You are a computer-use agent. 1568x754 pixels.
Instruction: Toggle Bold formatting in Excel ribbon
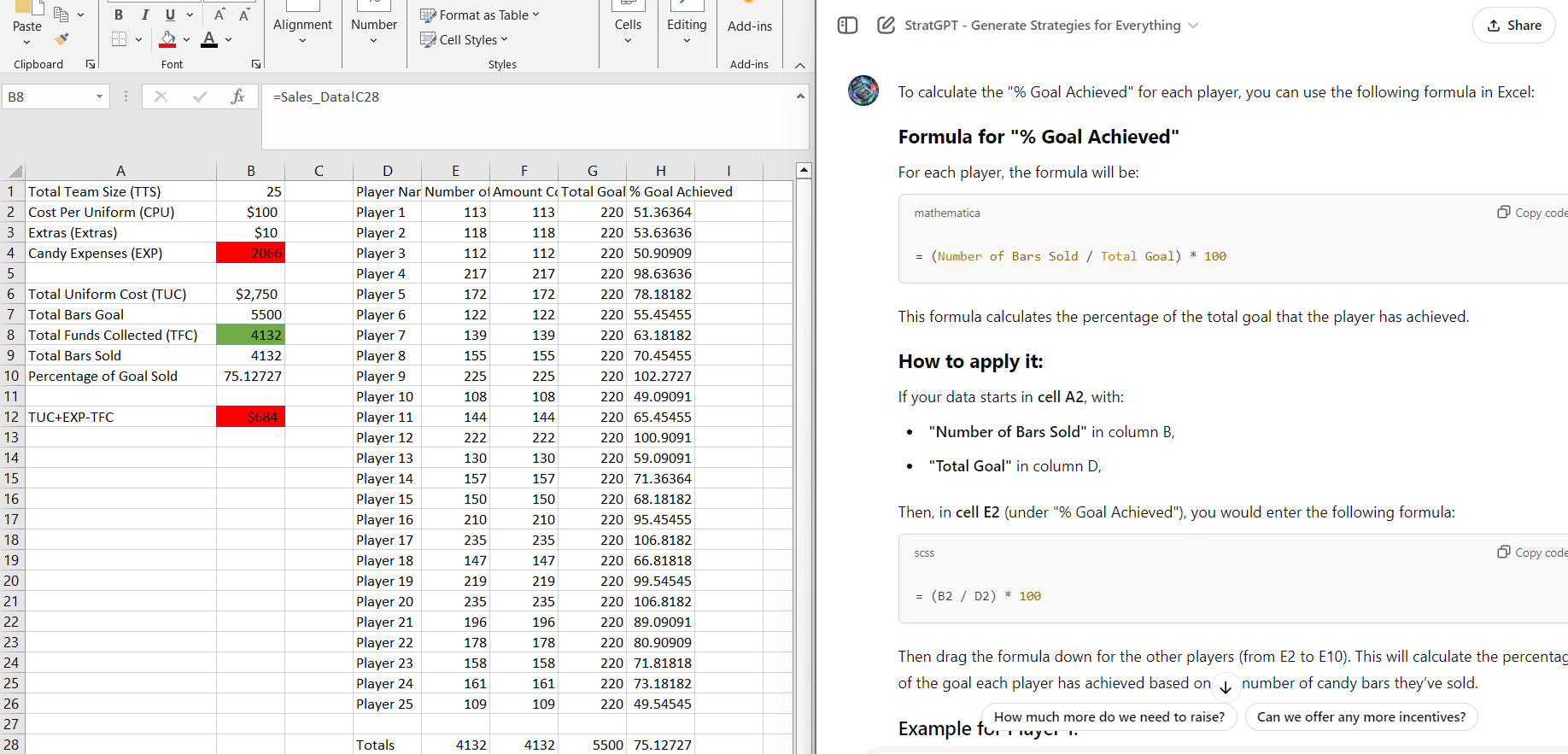tap(119, 15)
